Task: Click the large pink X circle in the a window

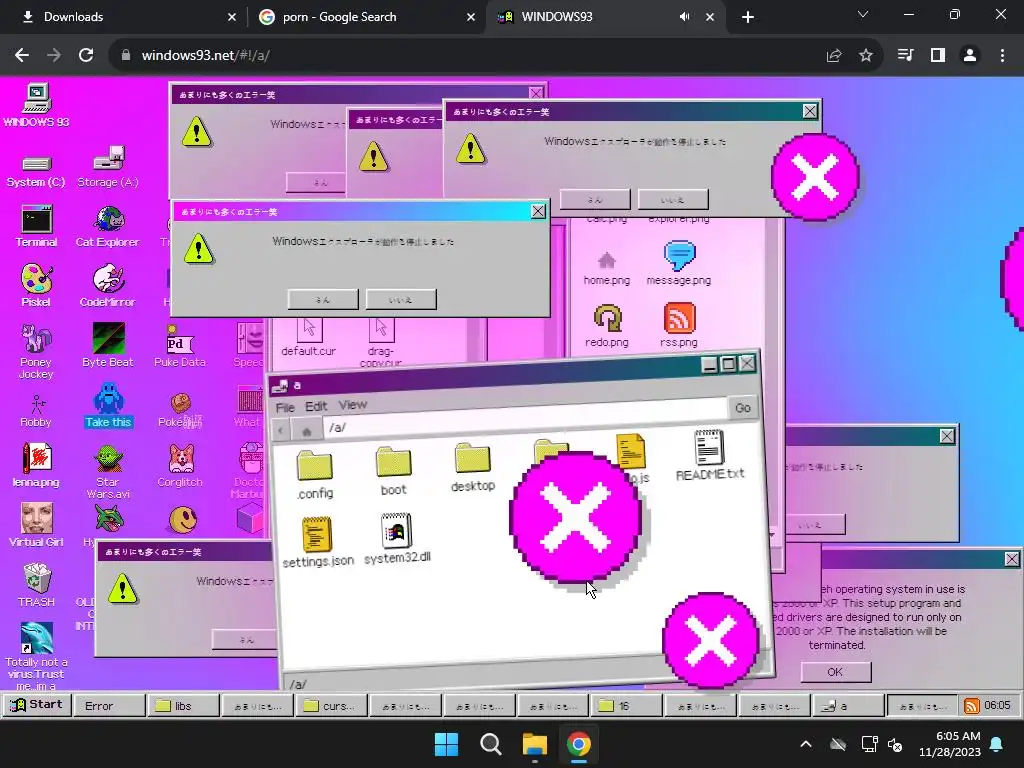Action: point(575,517)
